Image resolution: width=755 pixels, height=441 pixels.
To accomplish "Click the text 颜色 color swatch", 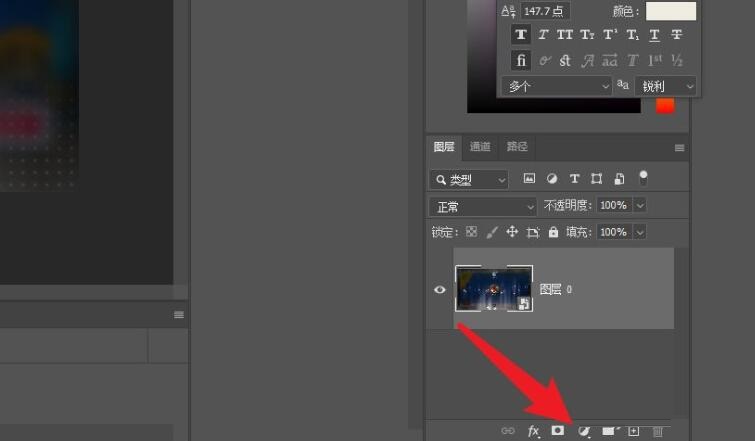I will [x=671, y=11].
